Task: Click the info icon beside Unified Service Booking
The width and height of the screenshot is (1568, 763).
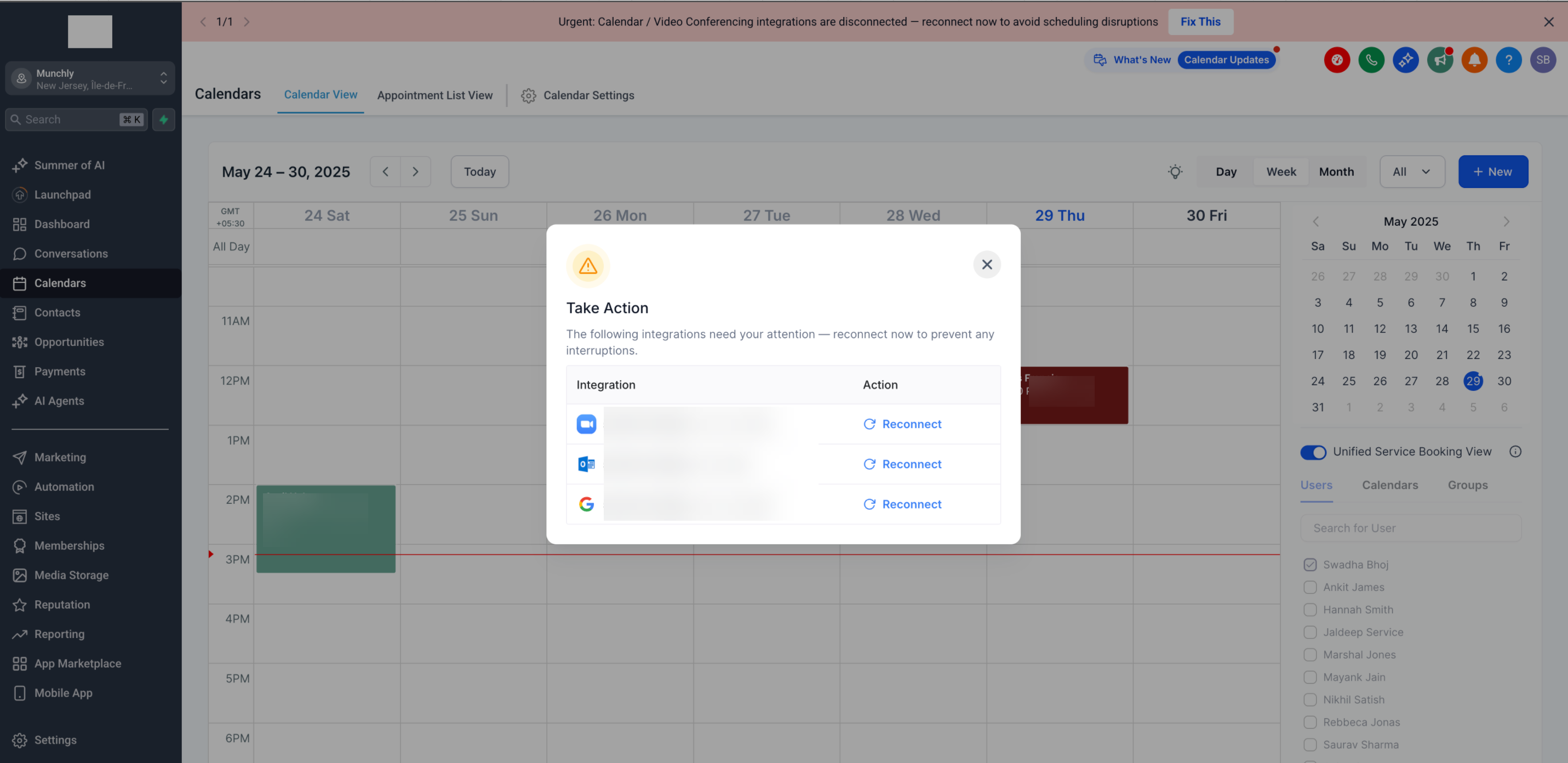Action: (x=1515, y=451)
